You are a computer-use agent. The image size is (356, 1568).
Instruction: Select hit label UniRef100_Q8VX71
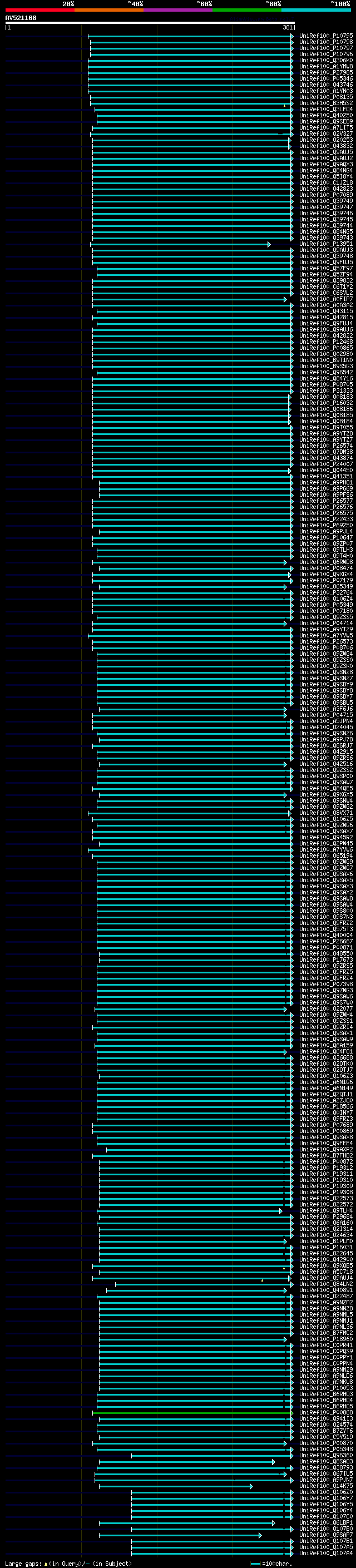point(325,813)
